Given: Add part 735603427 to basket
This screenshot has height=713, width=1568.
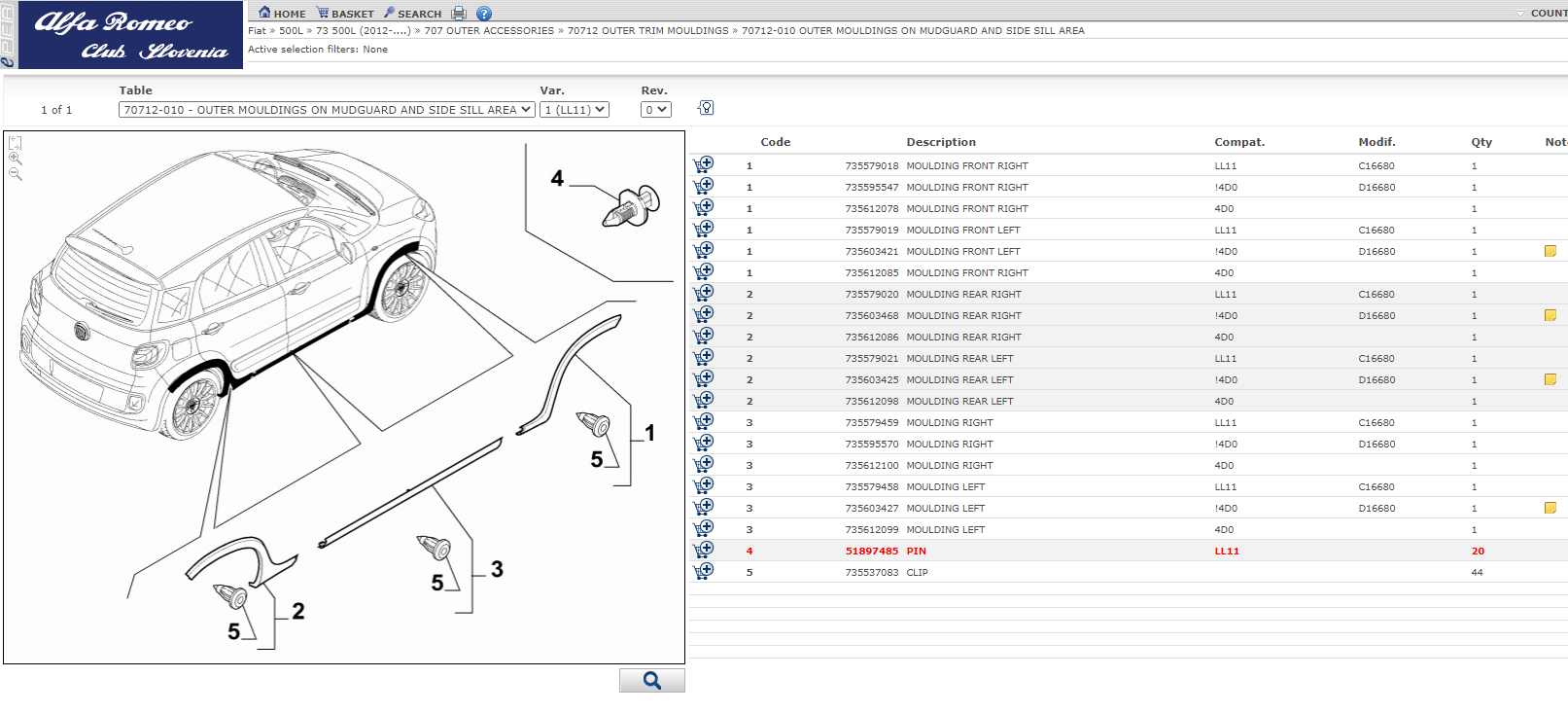Looking at the screenshot, I should (703, 507).
